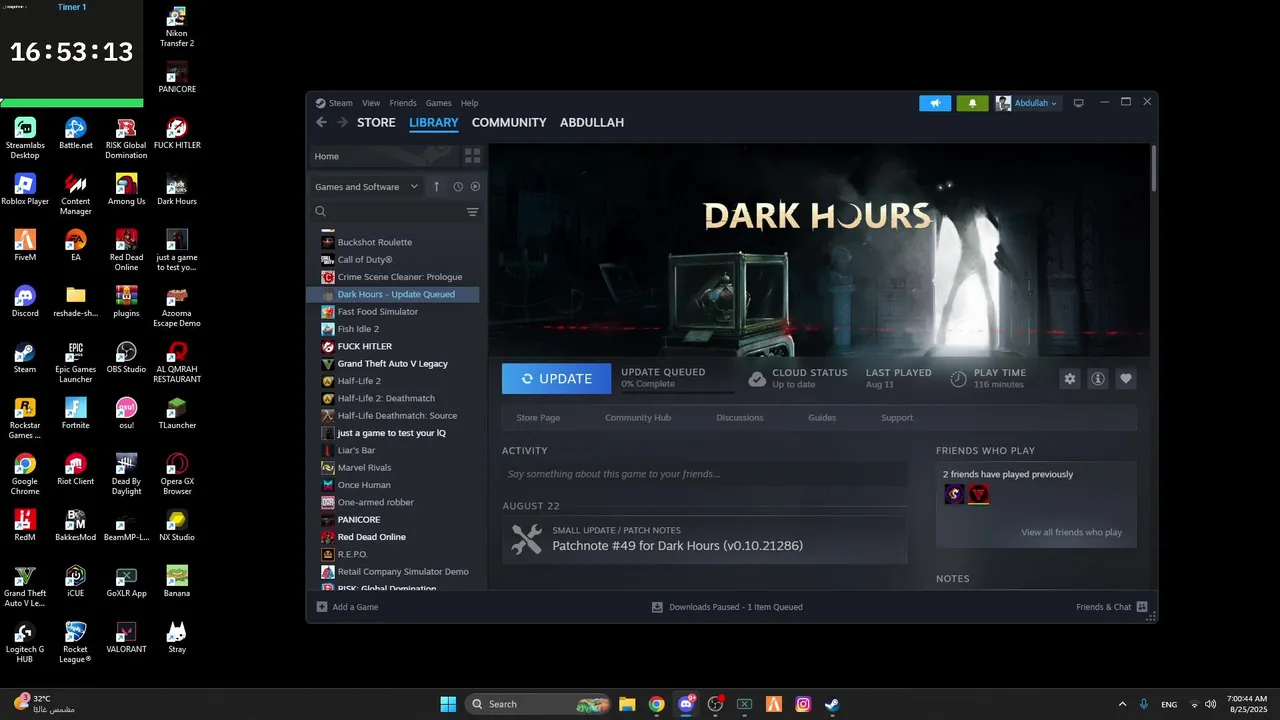The image size is (1280, 720).
Task: Open Friends & Chat grid icon
Action: (x=1142, y=607)
